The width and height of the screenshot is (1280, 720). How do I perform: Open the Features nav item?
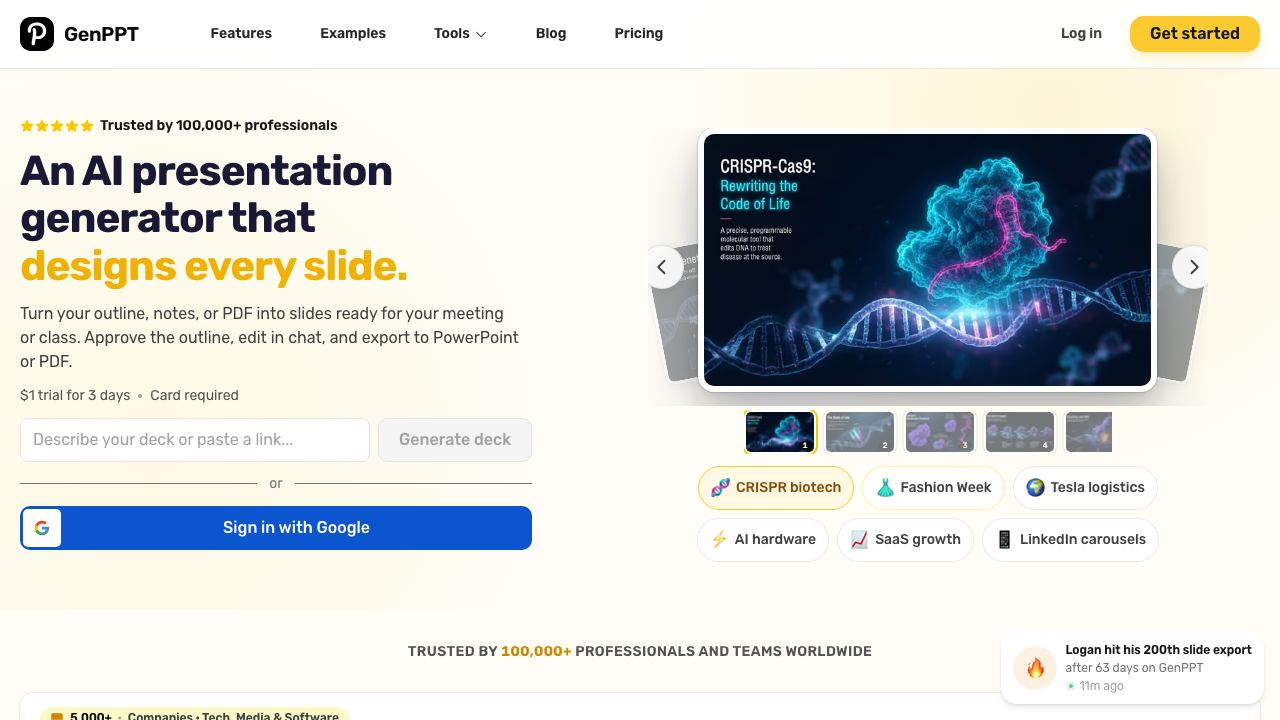[241, 34]
